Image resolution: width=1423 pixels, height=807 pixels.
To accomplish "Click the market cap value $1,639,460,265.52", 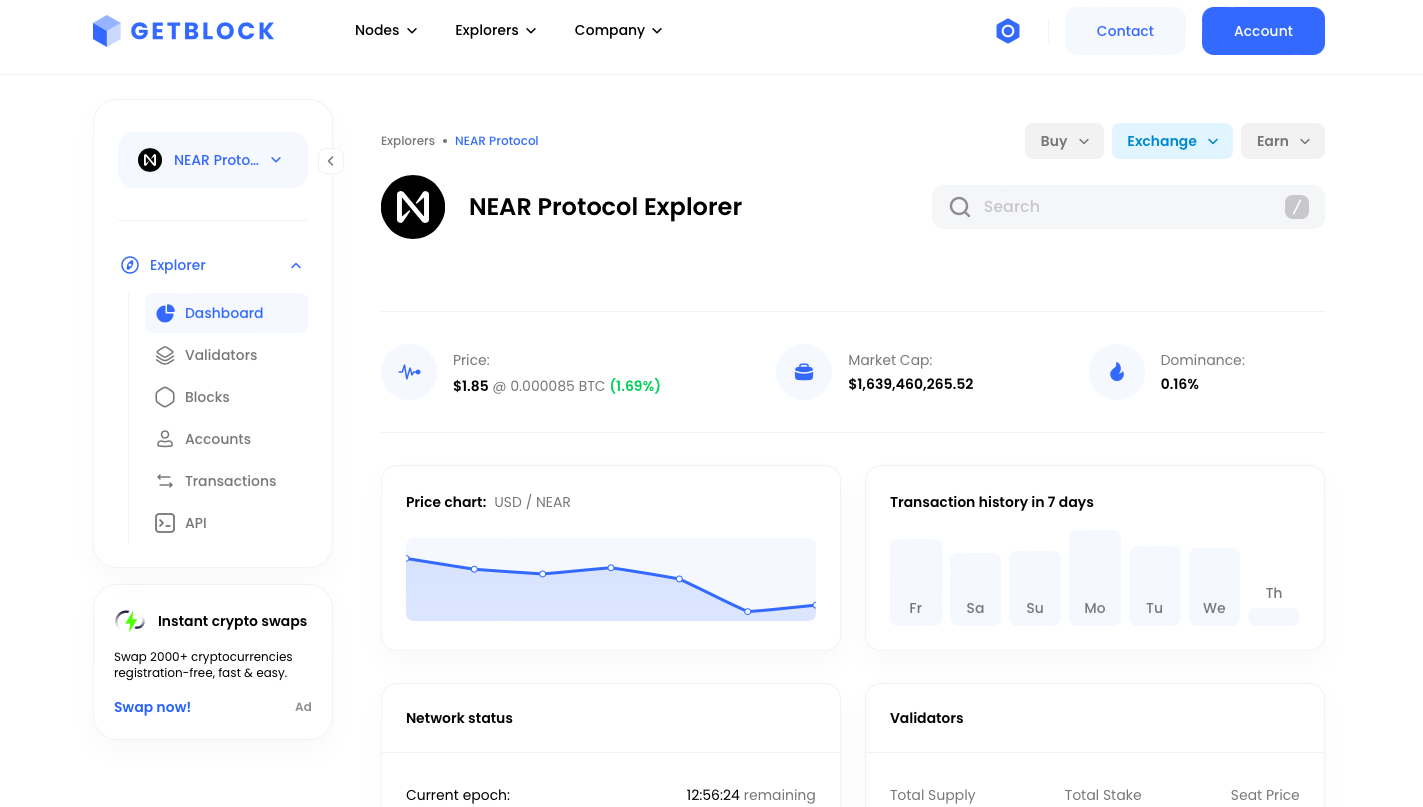I will pos(911,384).
